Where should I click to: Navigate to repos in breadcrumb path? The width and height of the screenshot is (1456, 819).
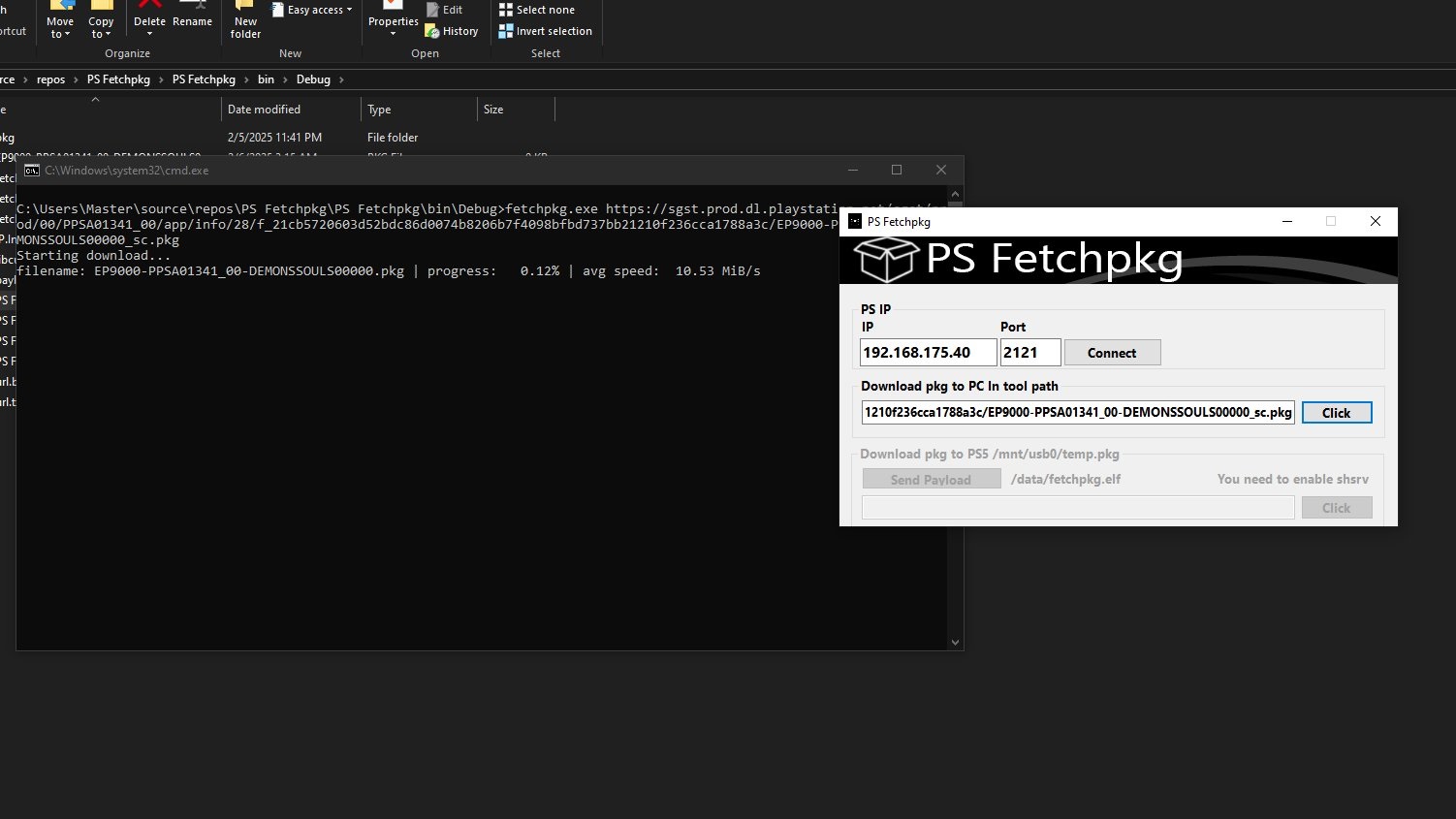point(50,79)
